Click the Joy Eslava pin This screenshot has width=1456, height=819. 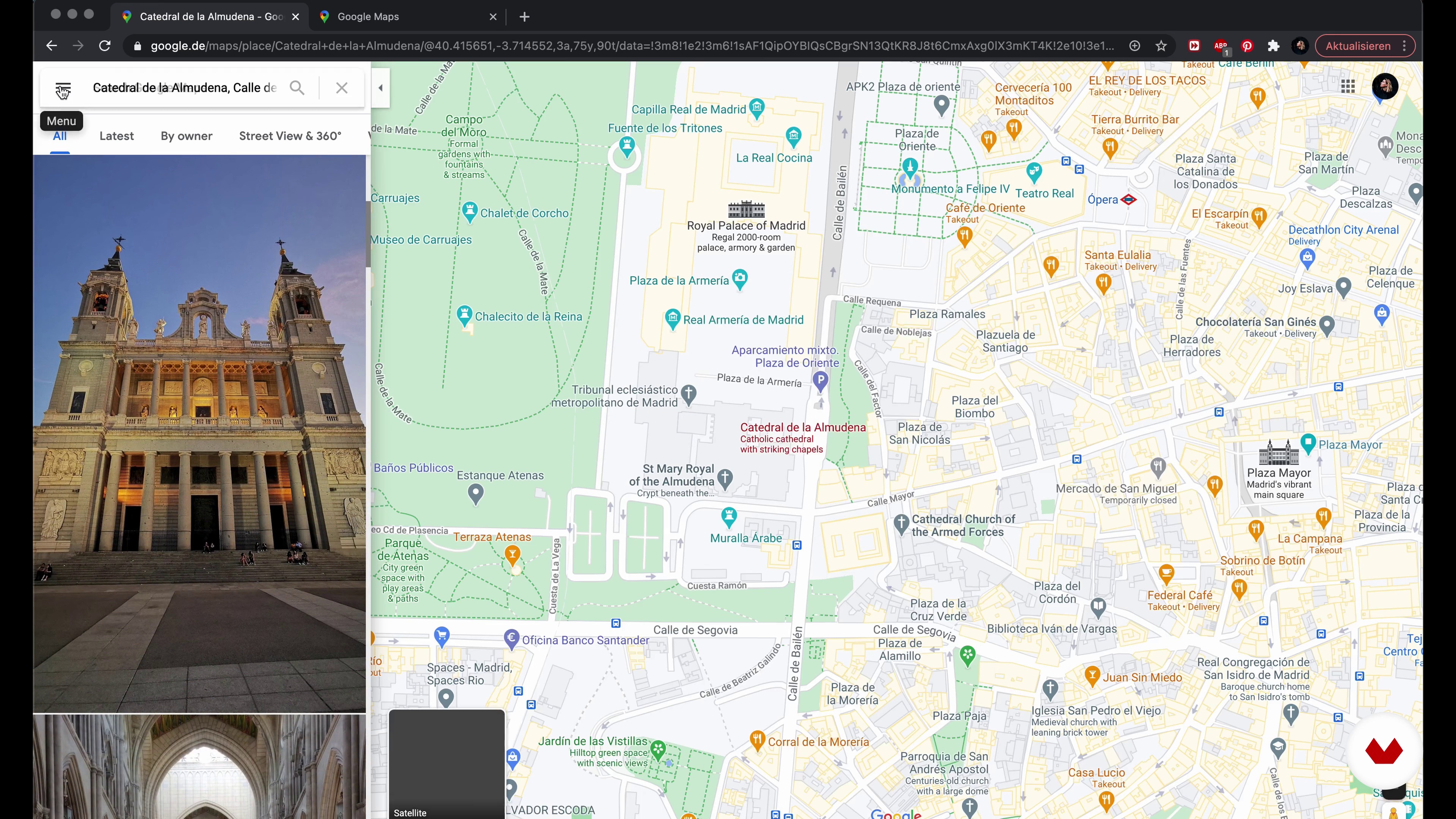(1343, 288)
